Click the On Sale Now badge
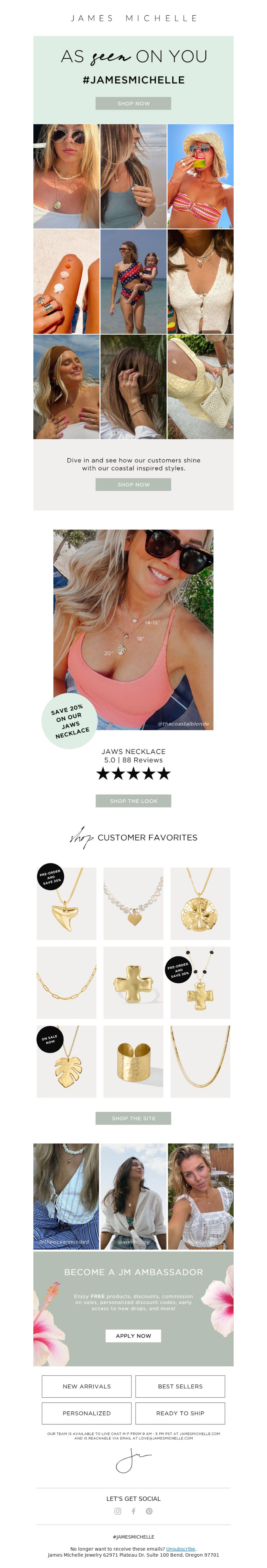267x1568 pixels. [x=50, y=1039]
